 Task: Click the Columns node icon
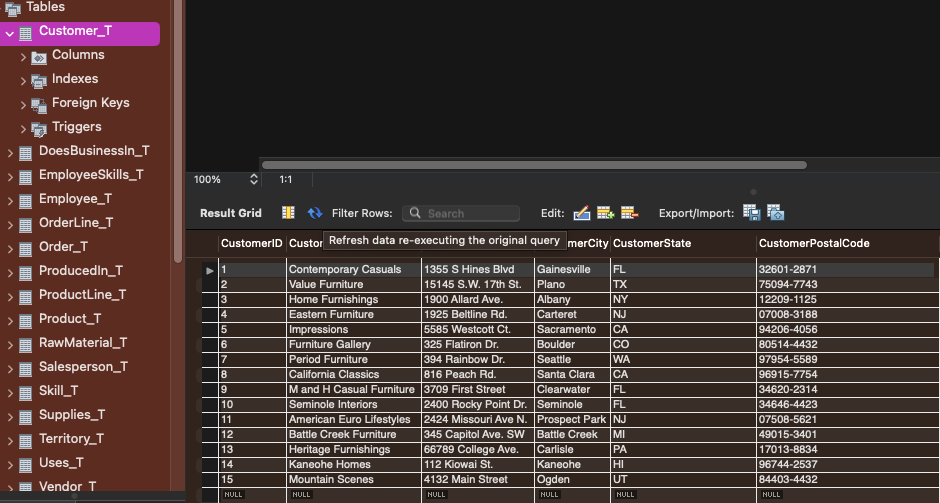[x=39, y=58]
